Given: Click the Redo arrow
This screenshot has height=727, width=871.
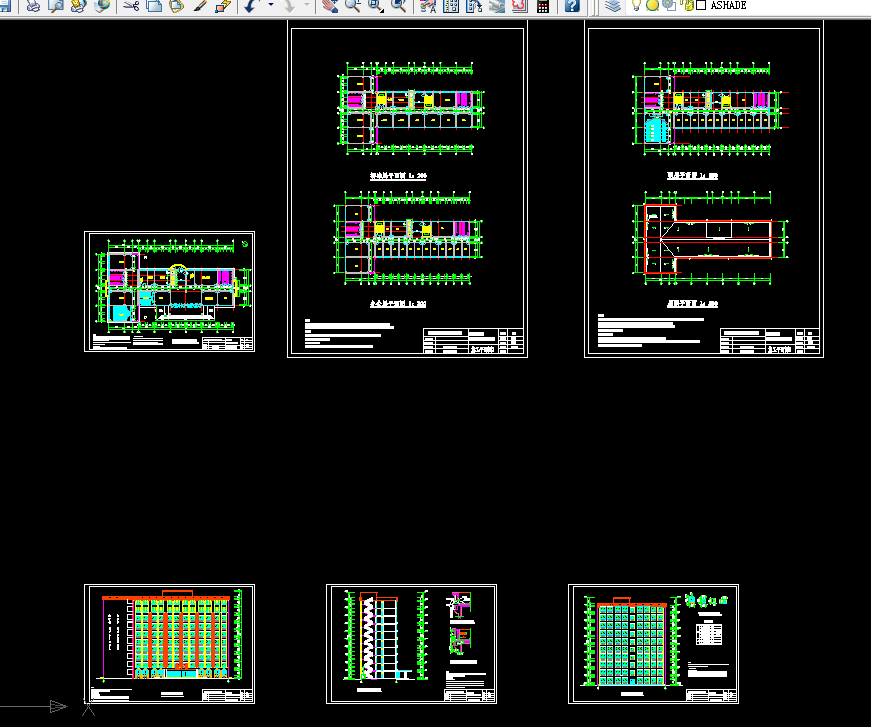Looking at the screenshot, I should pos(289,6).
